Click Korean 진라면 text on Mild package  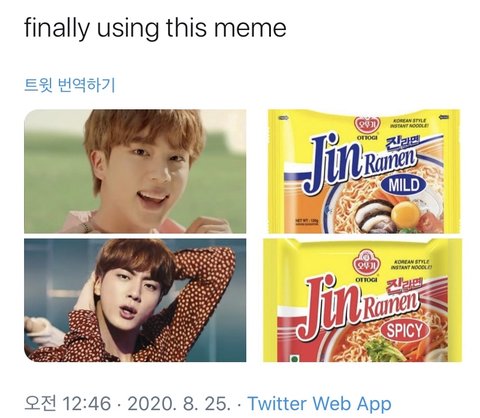402,145
